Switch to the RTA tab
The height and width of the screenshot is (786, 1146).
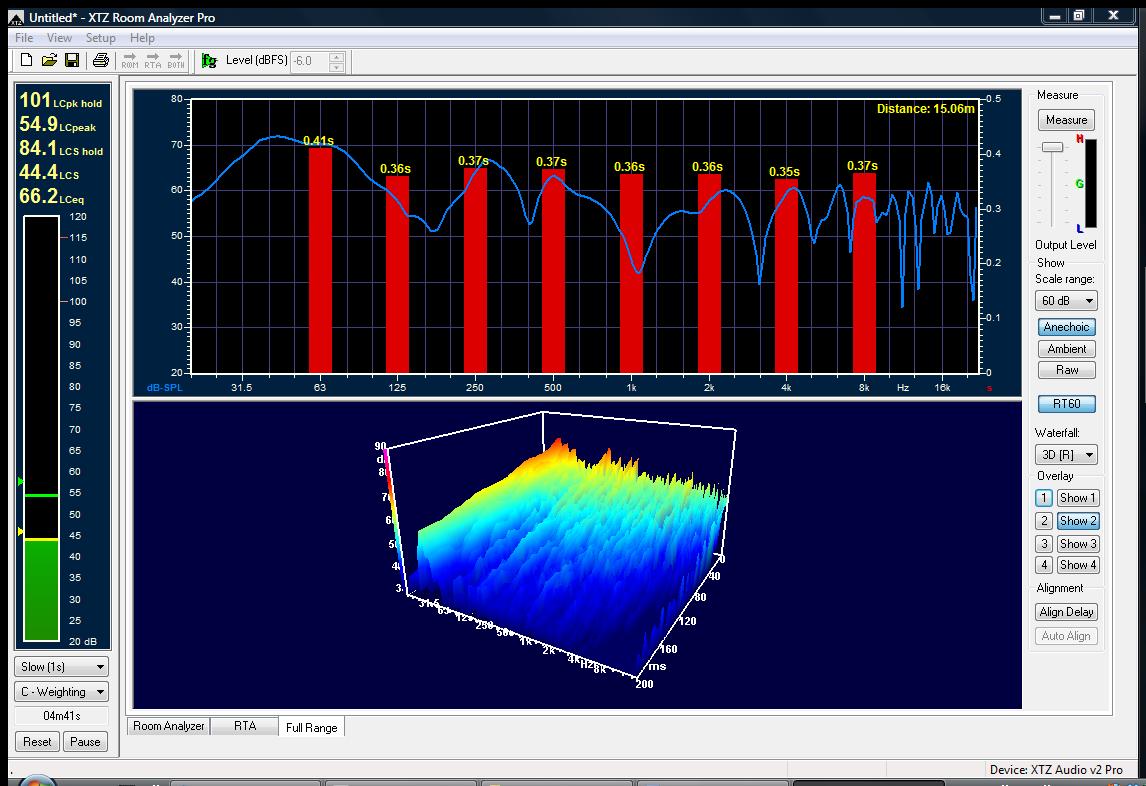244,726
